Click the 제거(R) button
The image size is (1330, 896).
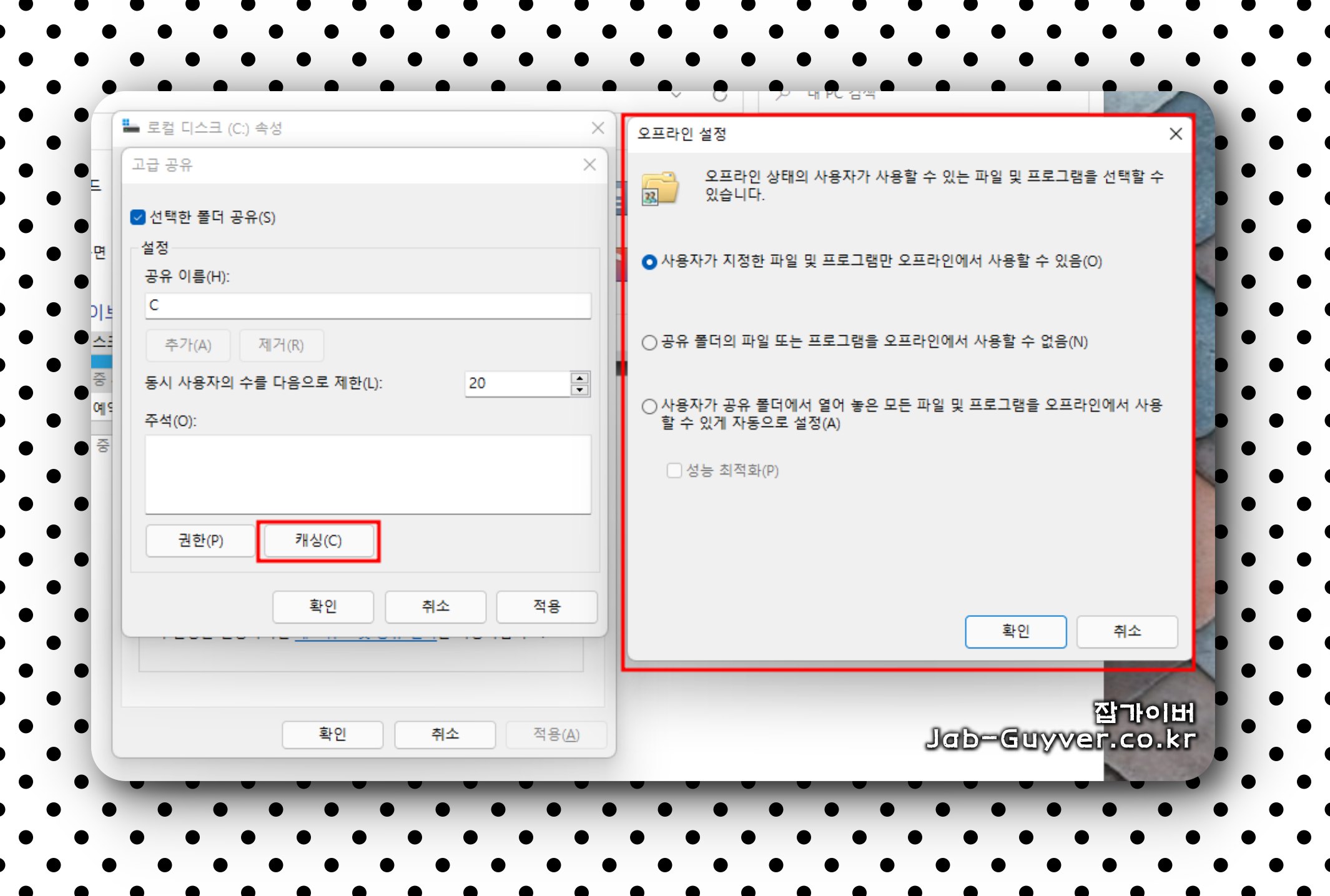281,345
